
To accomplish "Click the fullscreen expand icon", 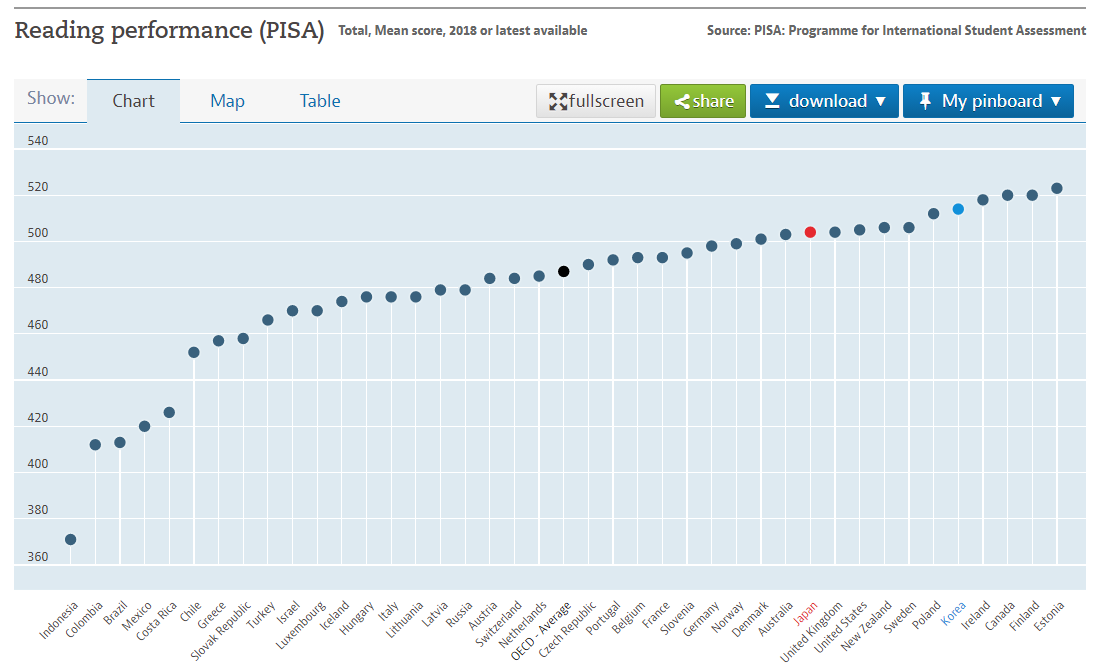I will click(x=558, y=101).
